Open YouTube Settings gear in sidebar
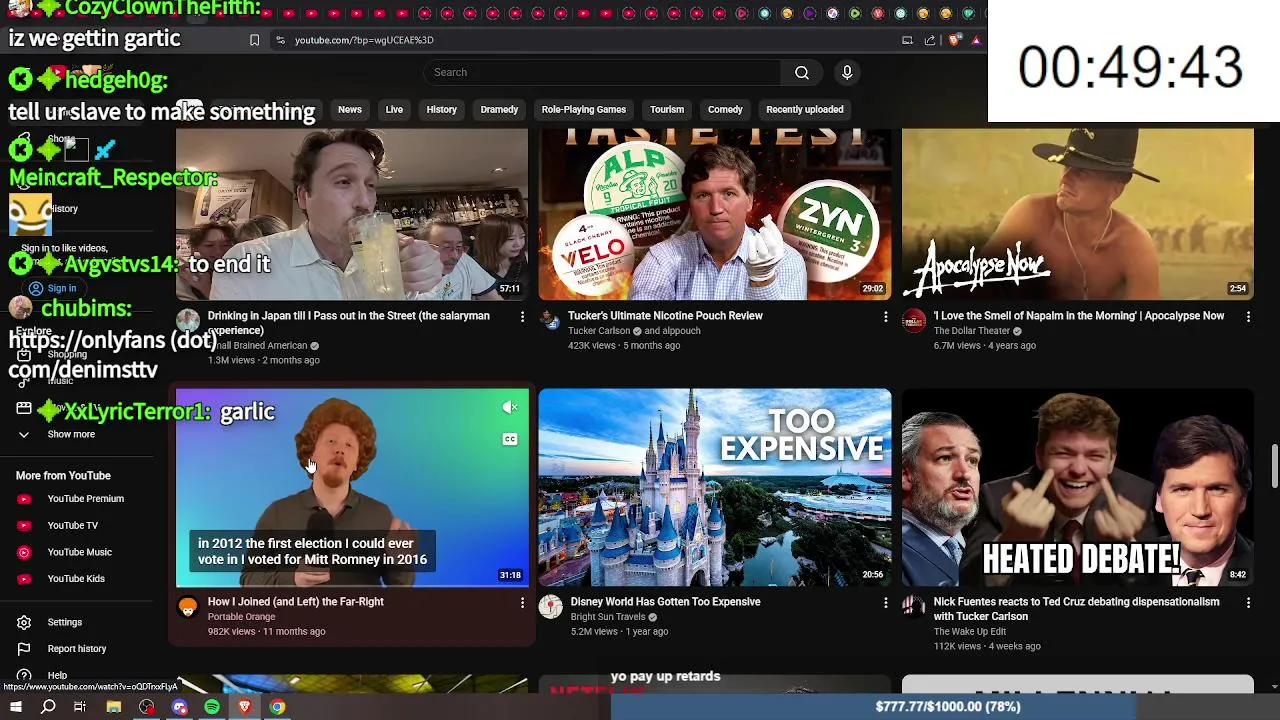The image size is (1280, 720). [x=24, y=622]
